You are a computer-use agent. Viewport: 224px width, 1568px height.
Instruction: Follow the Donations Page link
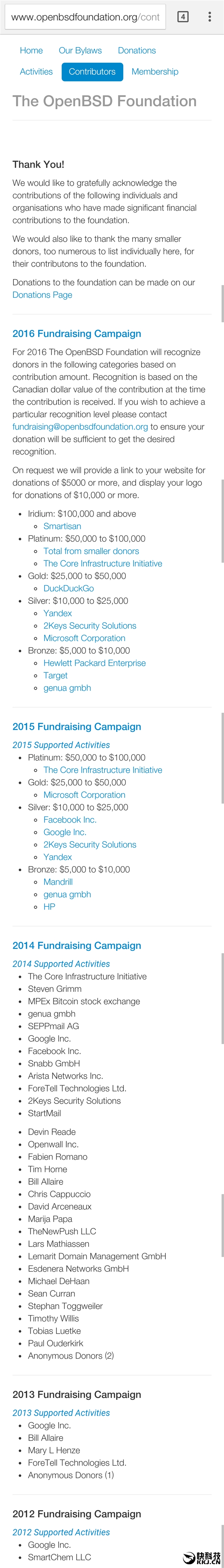tap(42, 295)
